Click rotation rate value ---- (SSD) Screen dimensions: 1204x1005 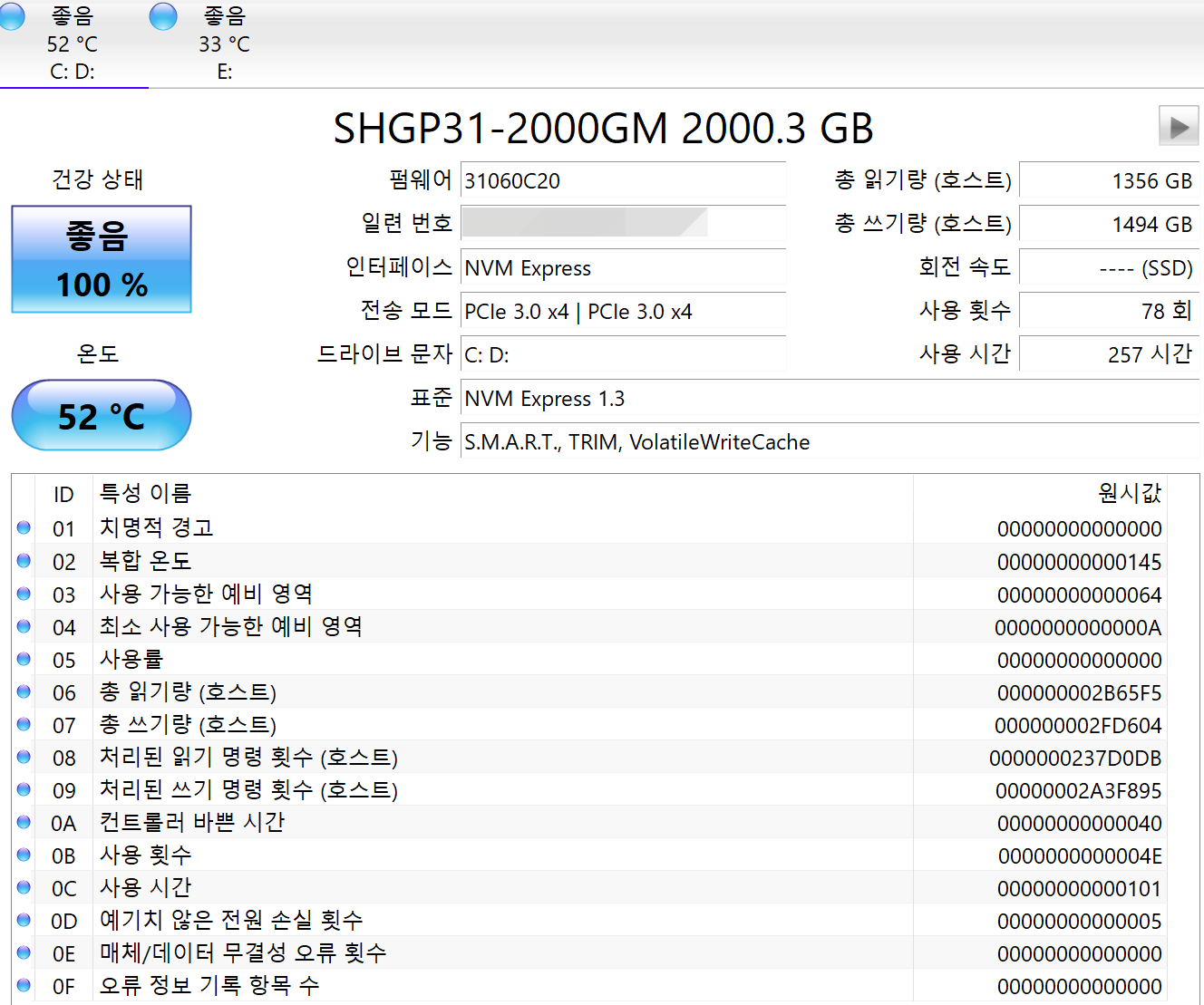[x=1109, y=267]
